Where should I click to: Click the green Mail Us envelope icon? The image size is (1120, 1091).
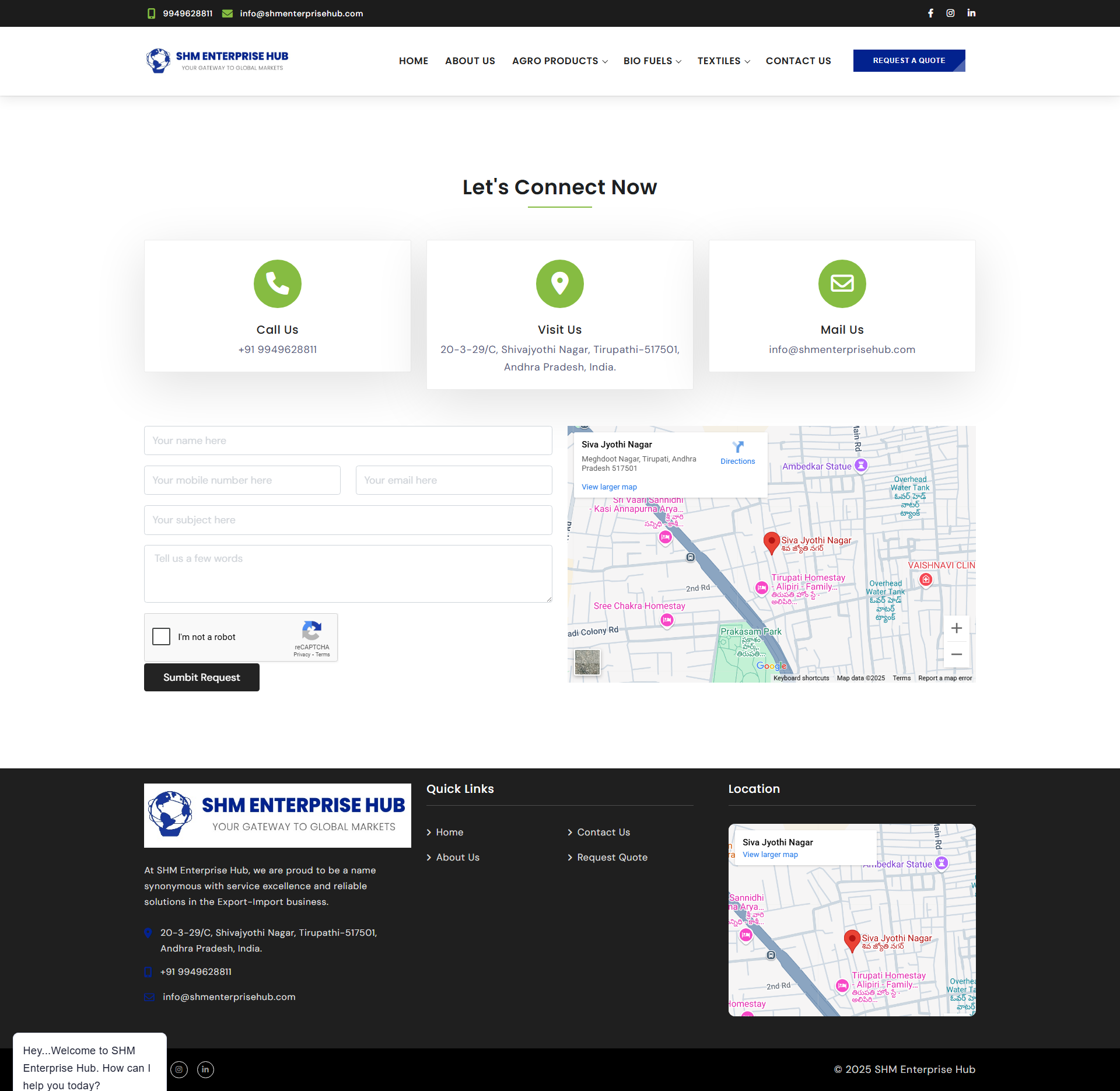click(842, 284)
